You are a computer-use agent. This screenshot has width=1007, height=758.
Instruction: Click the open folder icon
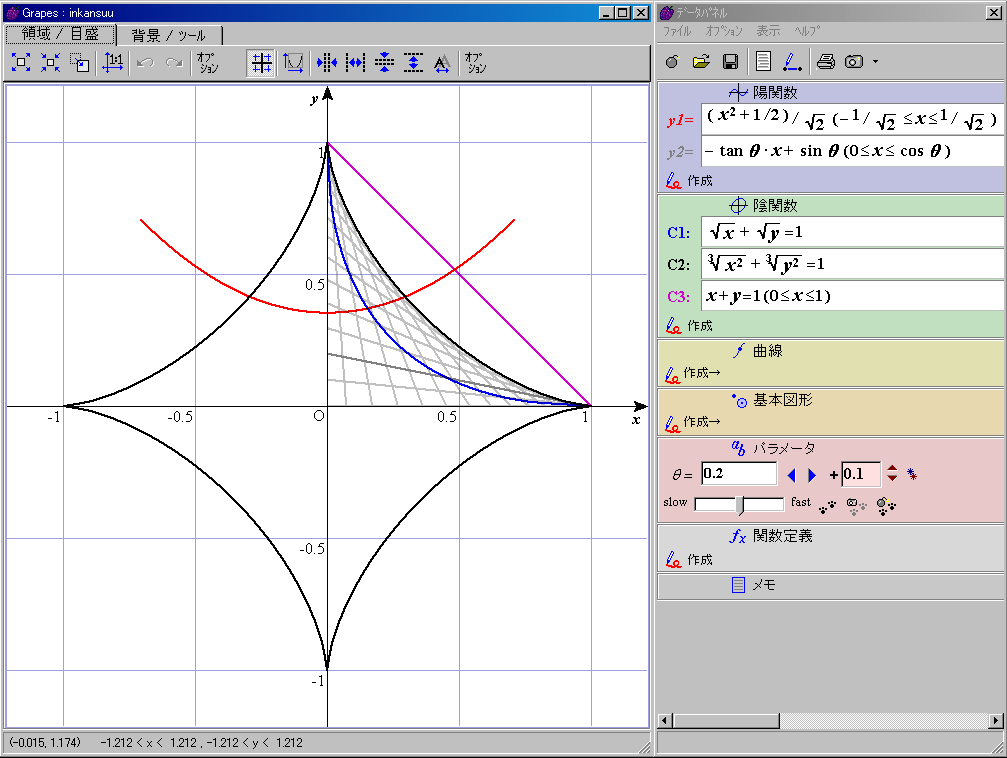click(x=701, y=62)
